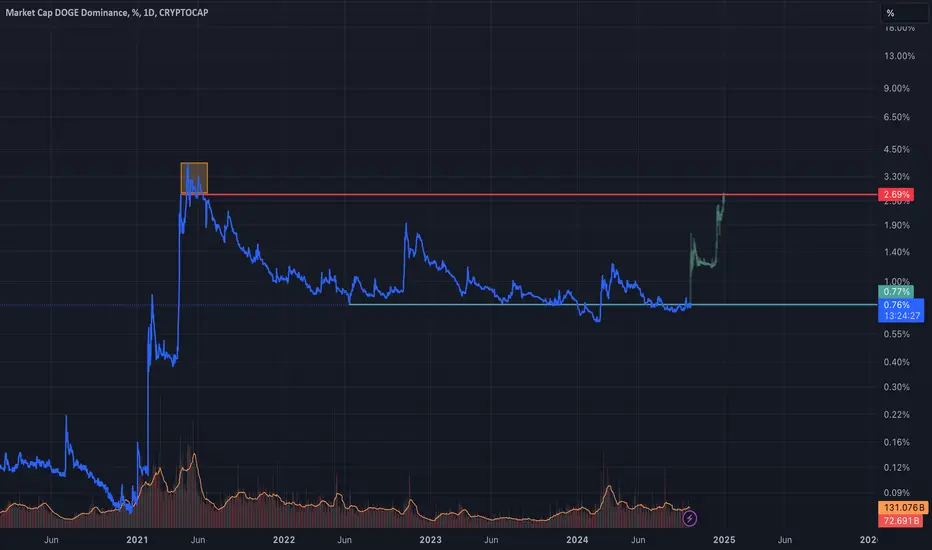Click the 0.12% price axis label

(896, 467)
